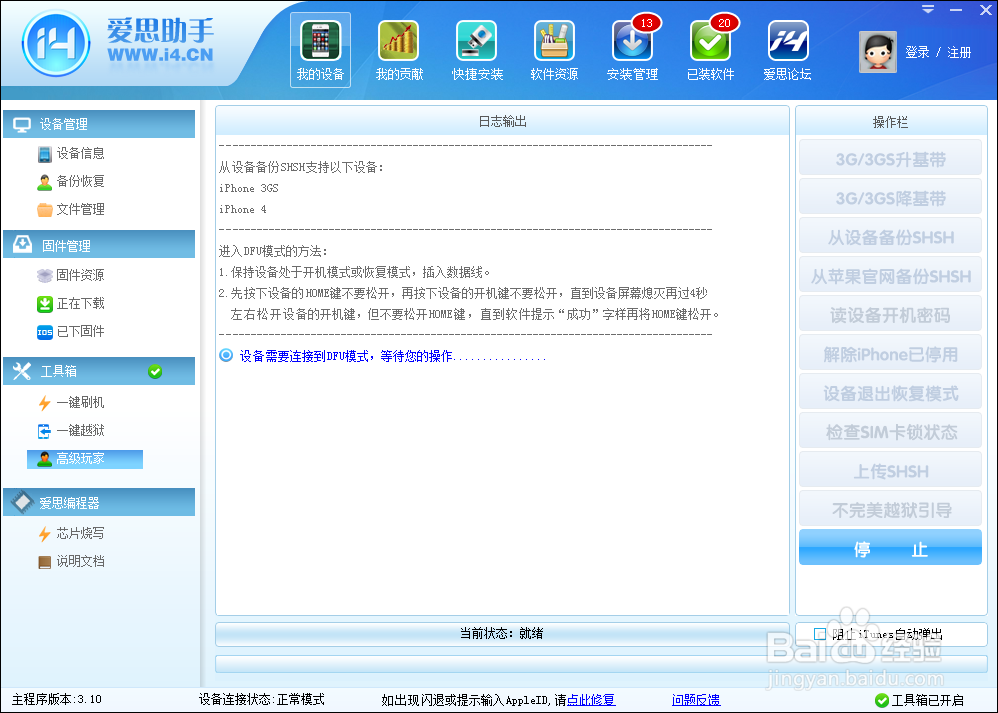Click 从苹果官网备份SHSH button
Image resolution: width=998 pixels, height=713 pixels.
pyautogui.click(x=890, y=276)
